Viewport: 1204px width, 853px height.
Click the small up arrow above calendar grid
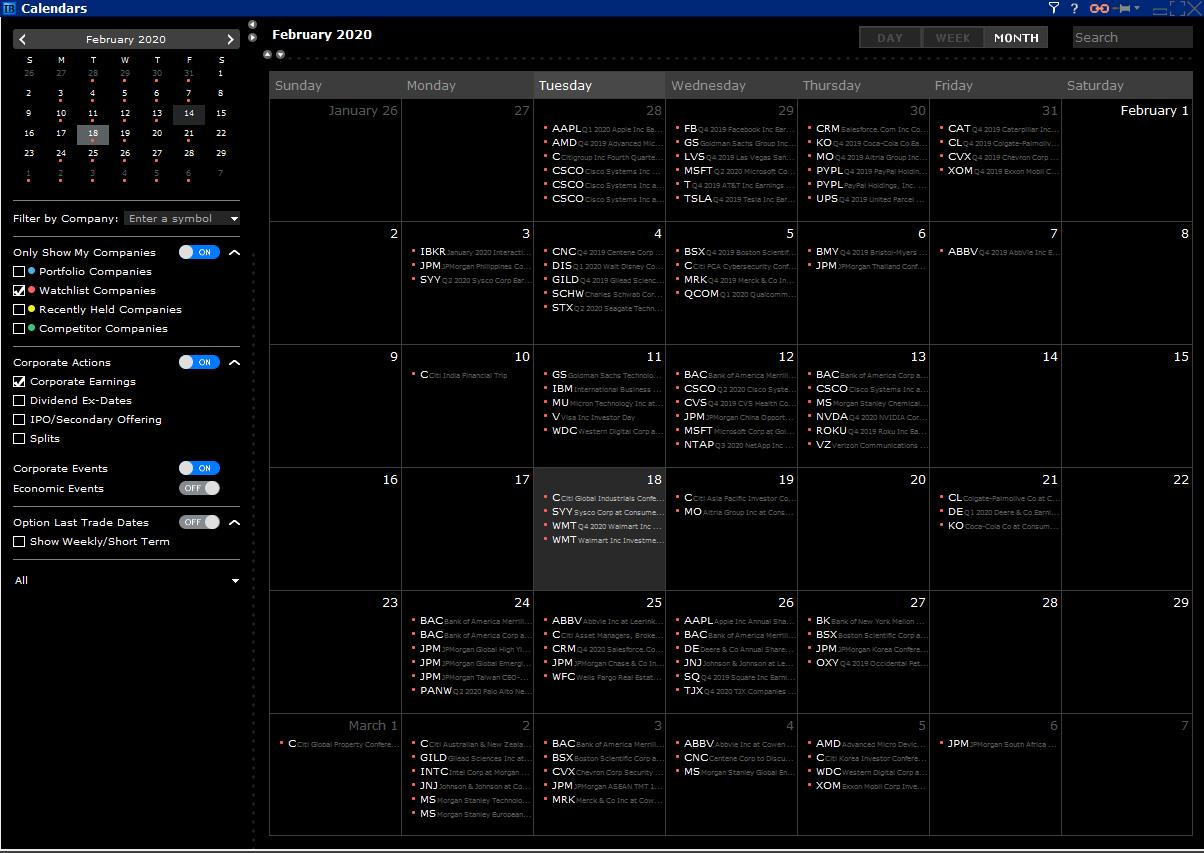pos(267,55)
